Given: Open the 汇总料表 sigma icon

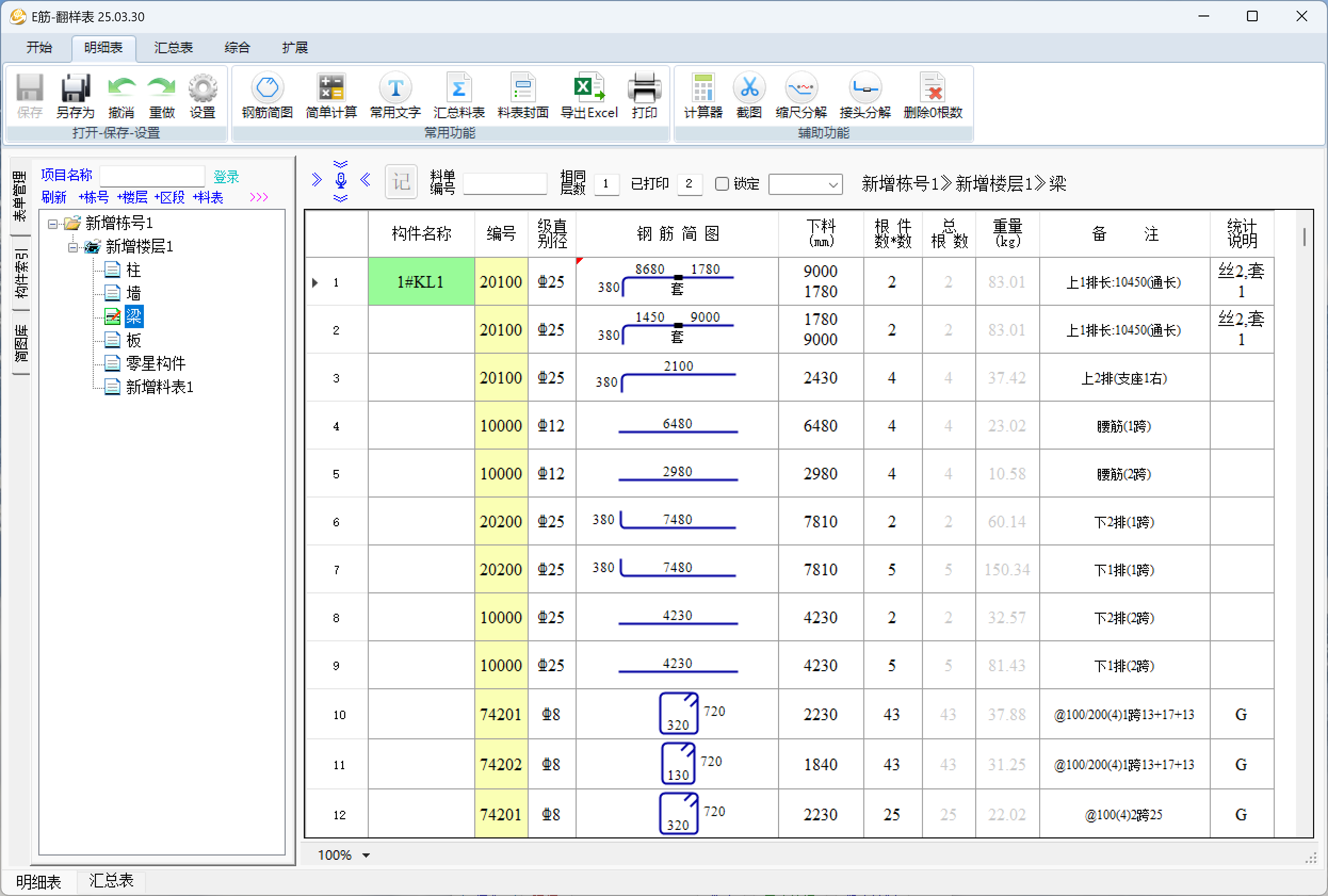Looking at the screenshot, I should click(458, 88).
